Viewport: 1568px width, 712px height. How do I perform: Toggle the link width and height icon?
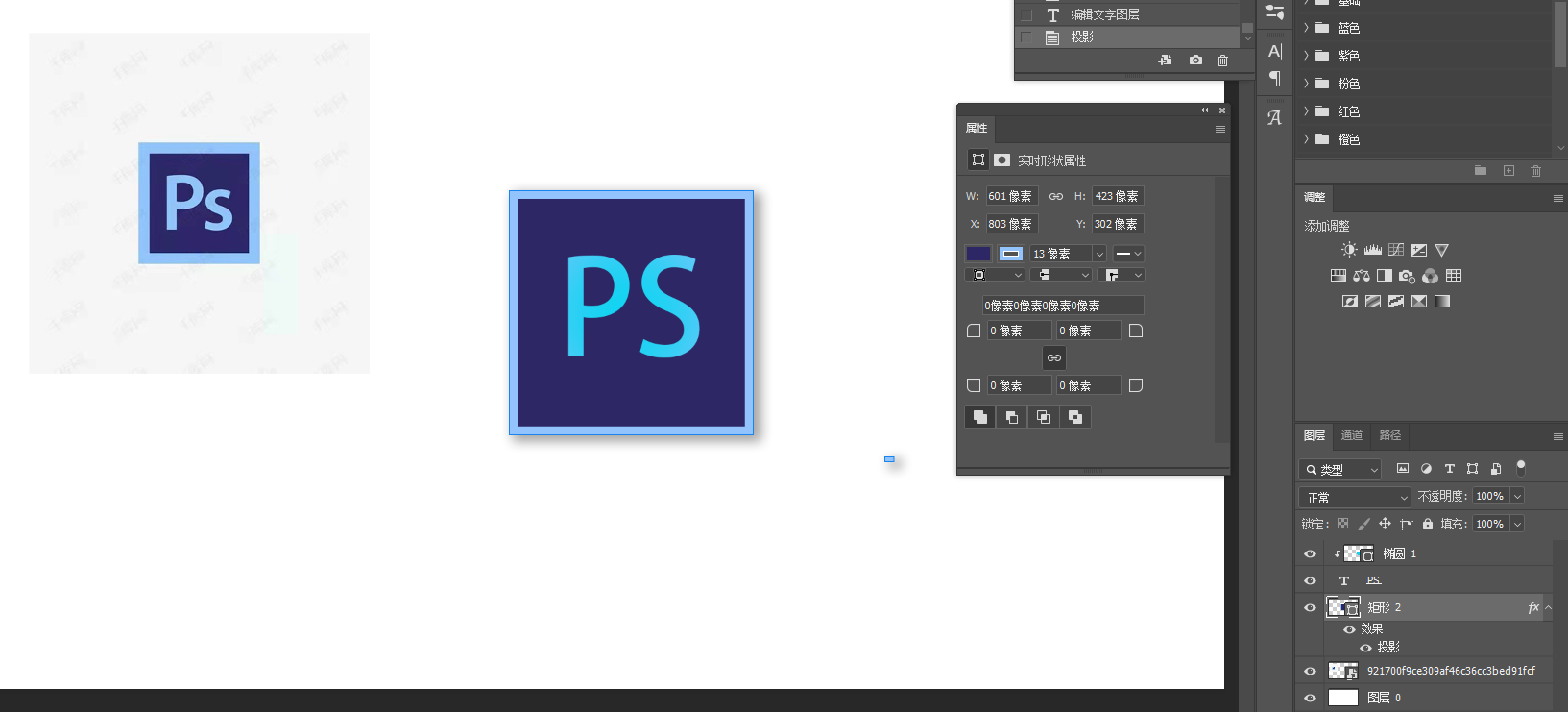[x=1056, y=196]
